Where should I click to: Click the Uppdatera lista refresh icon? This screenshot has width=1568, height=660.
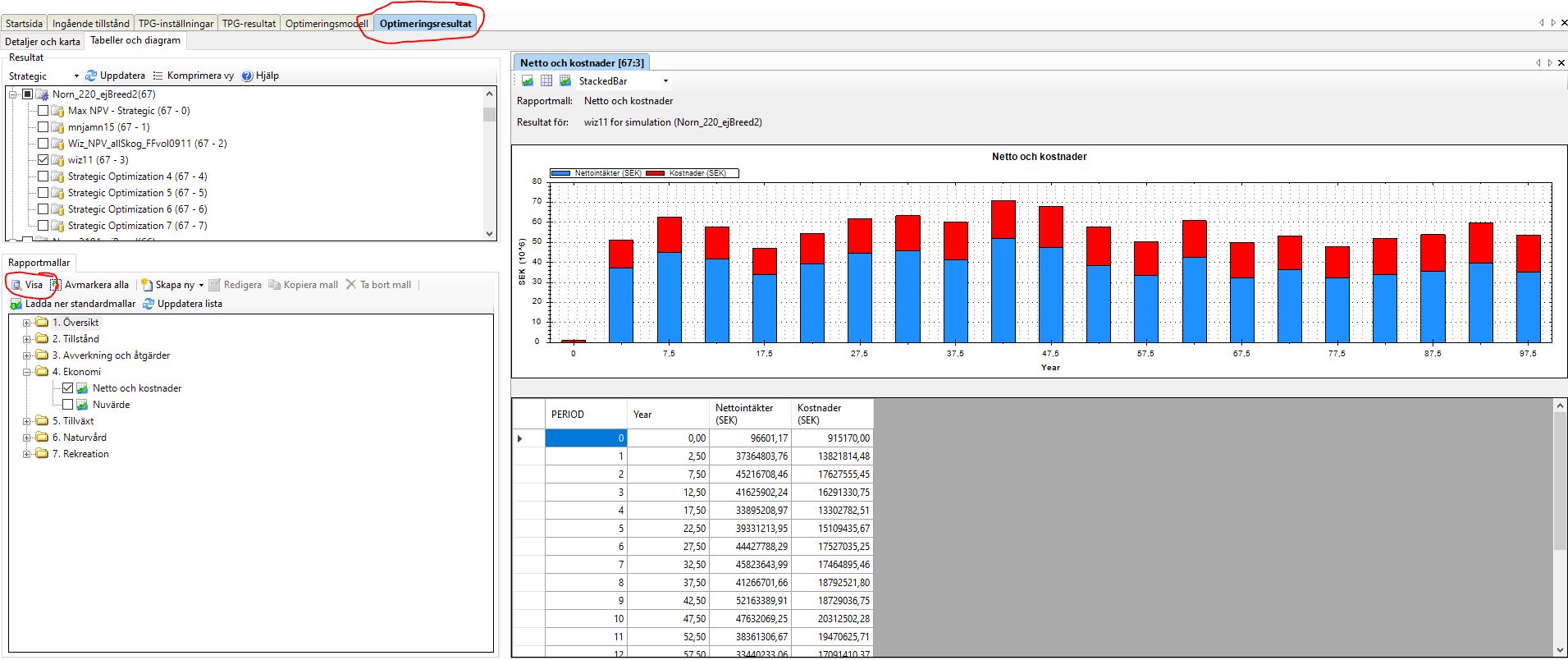click(x=149, y=304)
